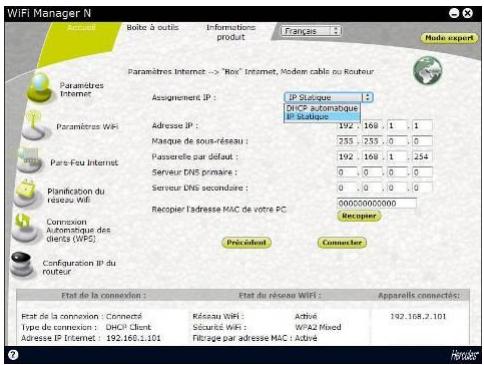This screenshot has height=365, width=484.
Task: Choose IP Statique from the list
Action: coord(322,117)
